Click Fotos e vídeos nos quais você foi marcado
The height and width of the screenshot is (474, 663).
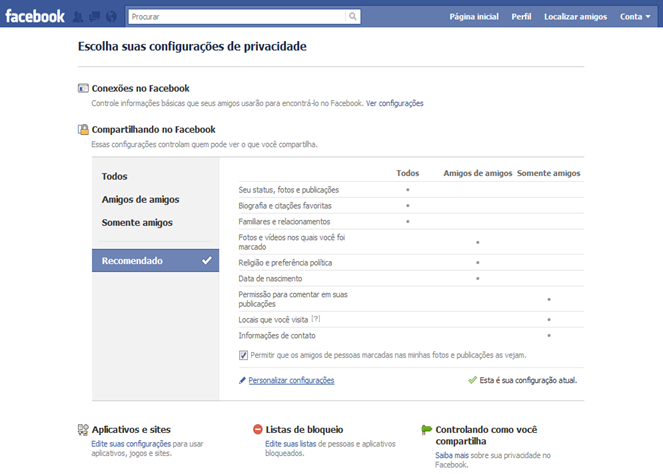tap(411, 242)
